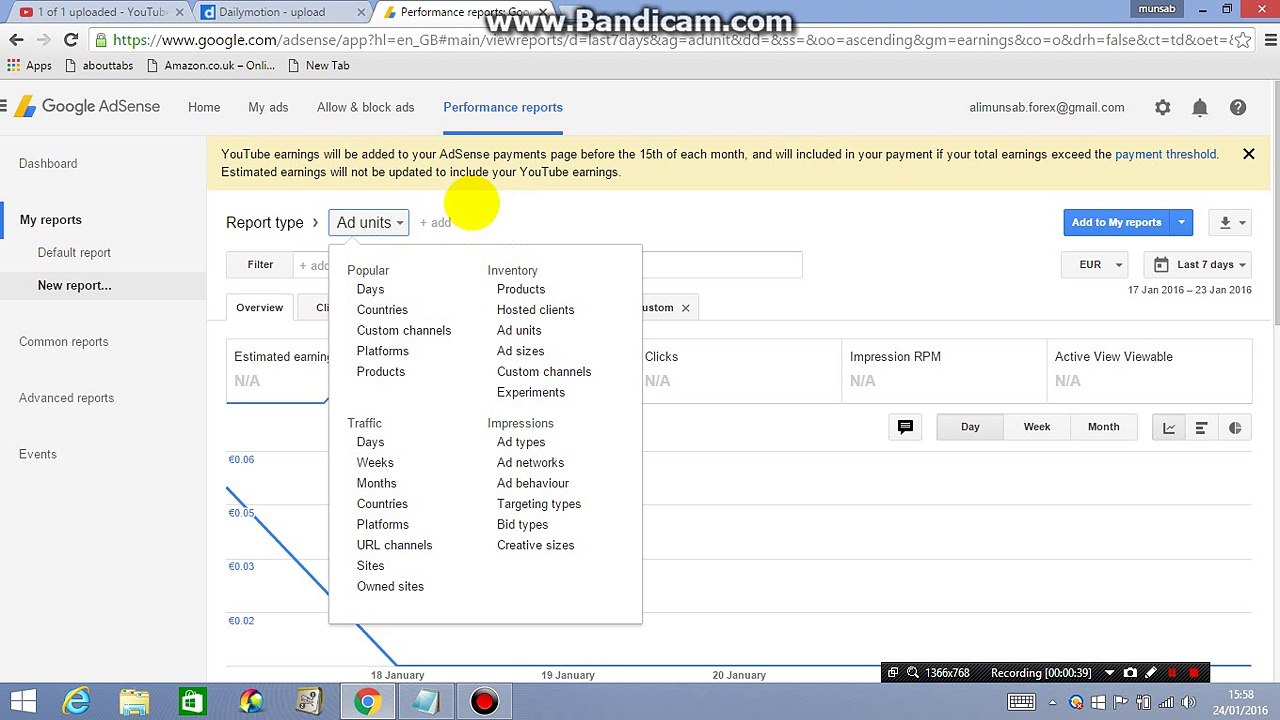Open the on-screen keyboard tray icon

(x=1021, y=702)
